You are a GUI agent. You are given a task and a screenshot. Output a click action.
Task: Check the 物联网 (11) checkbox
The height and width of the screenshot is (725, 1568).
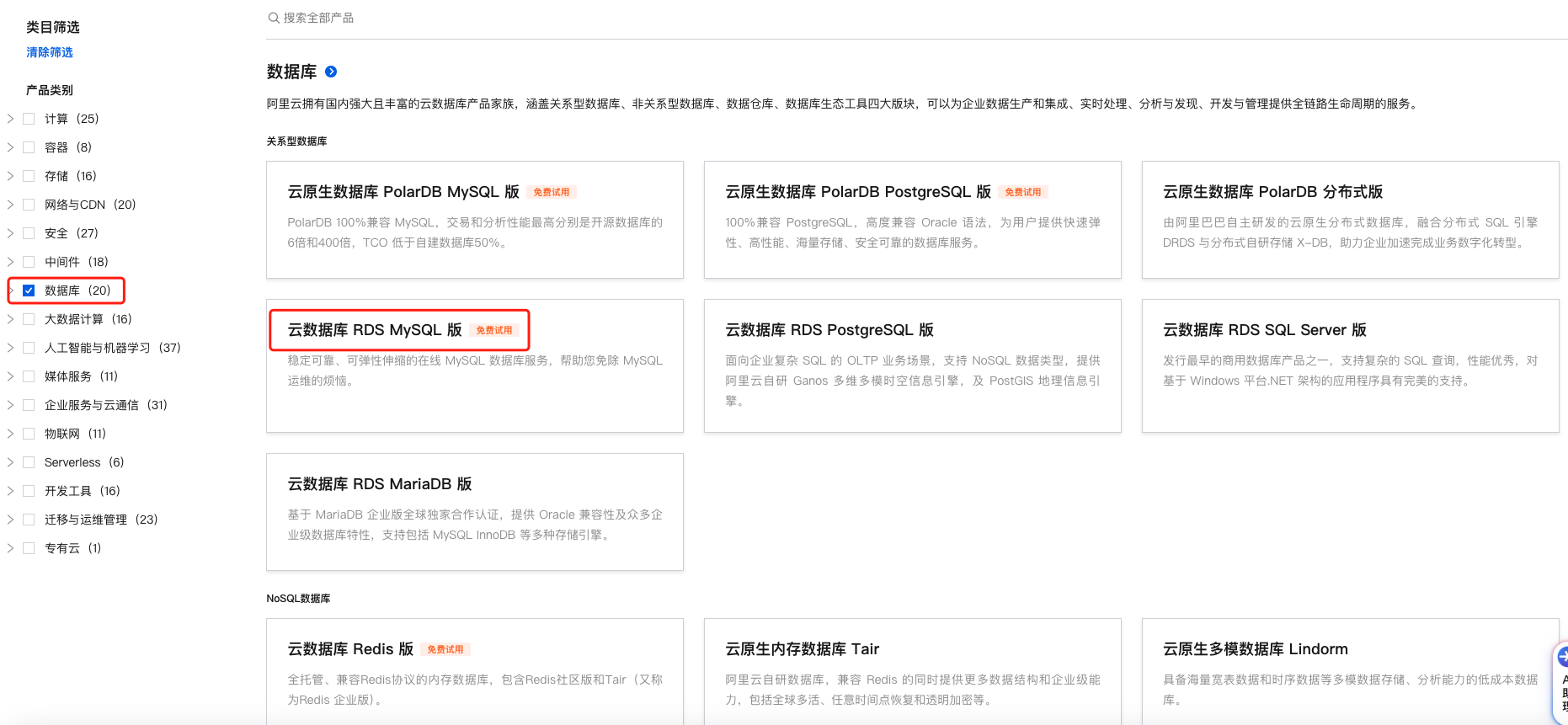[x=29, y=434]
